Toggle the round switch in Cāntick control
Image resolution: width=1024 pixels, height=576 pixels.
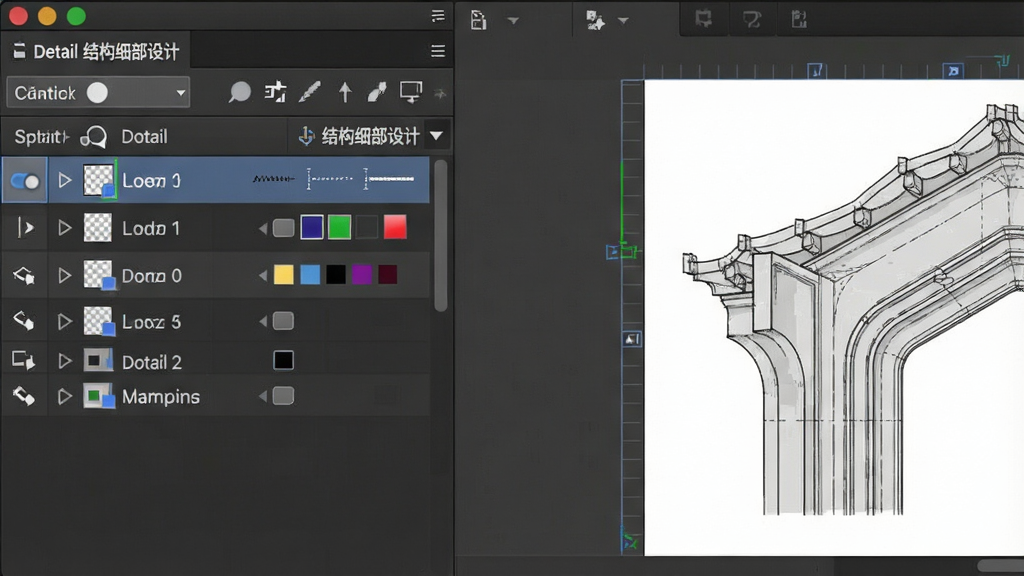point(97,93)
